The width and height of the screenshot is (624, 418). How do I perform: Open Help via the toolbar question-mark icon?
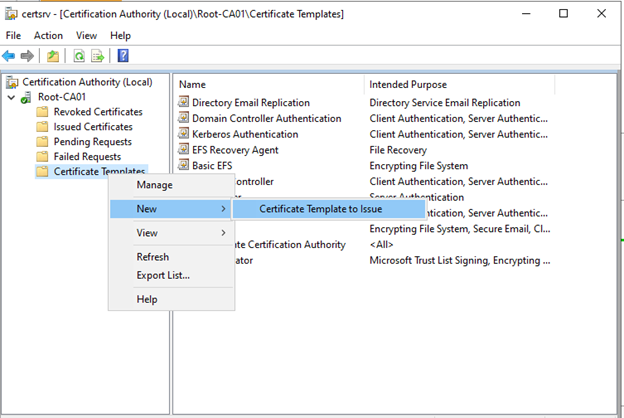click(122, 56)
